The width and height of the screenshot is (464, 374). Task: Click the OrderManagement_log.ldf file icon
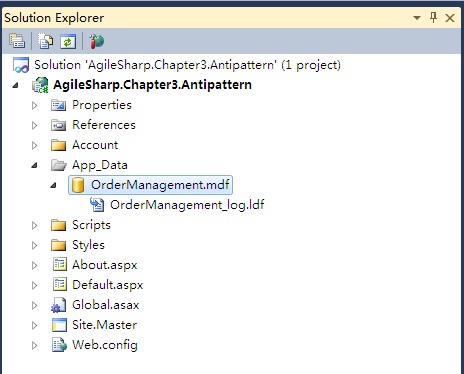point(97,205)
